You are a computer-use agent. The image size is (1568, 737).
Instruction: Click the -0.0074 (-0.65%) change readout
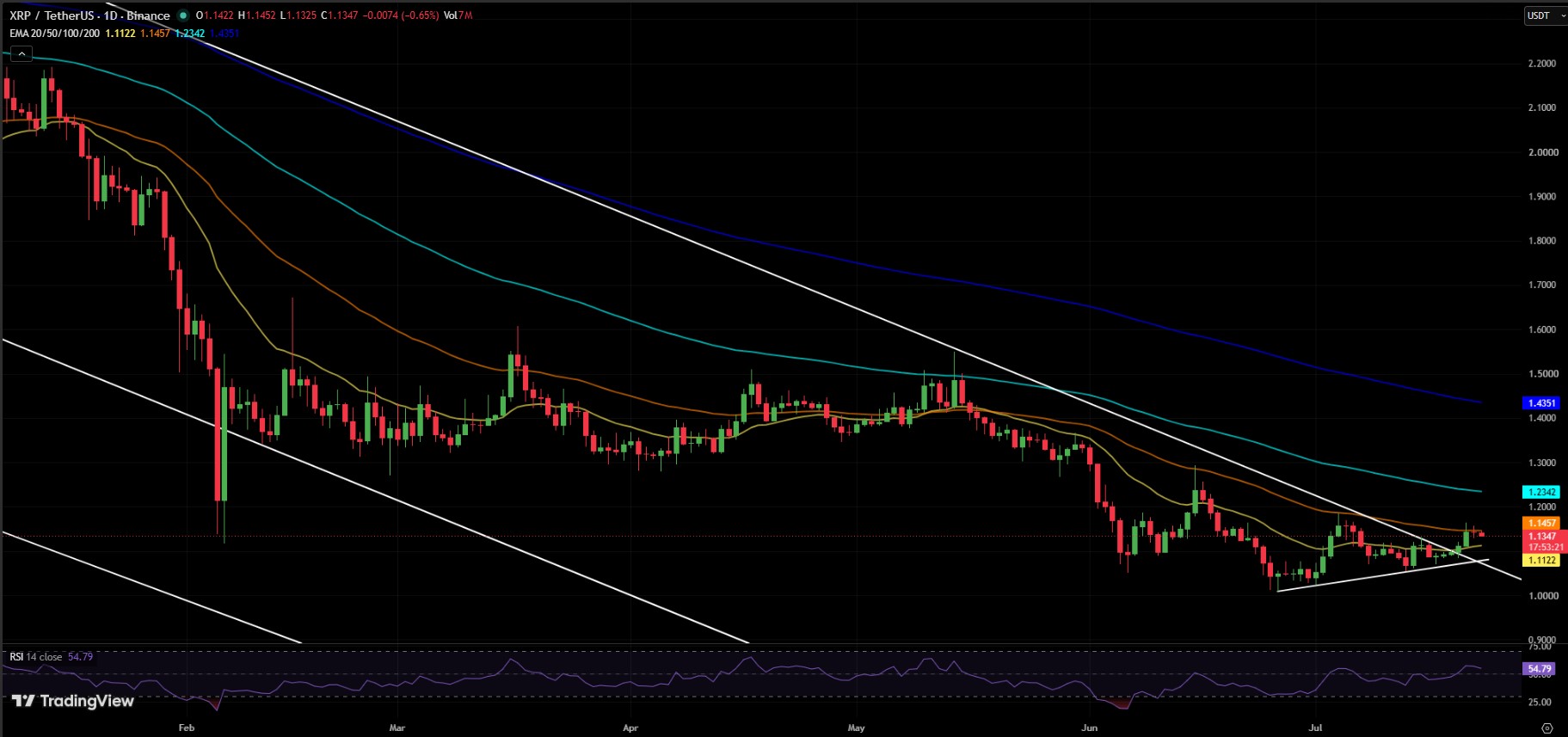tap(400, 15)
